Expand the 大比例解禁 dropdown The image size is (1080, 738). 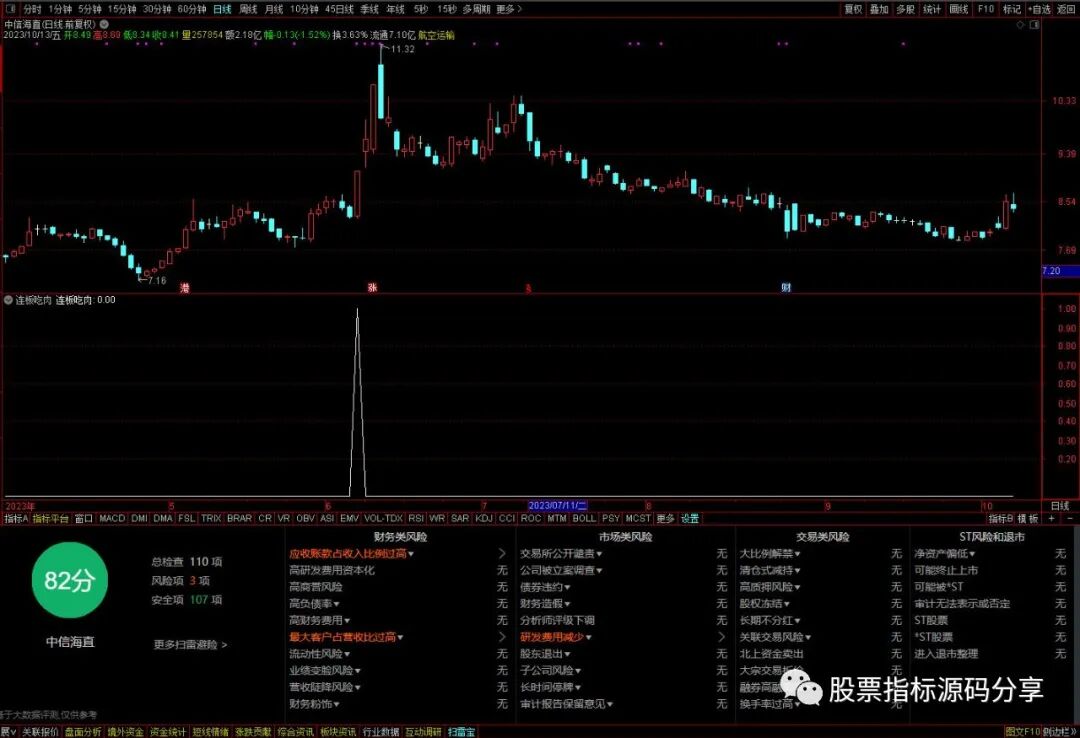pyautogui.click(x=770, y=553)
